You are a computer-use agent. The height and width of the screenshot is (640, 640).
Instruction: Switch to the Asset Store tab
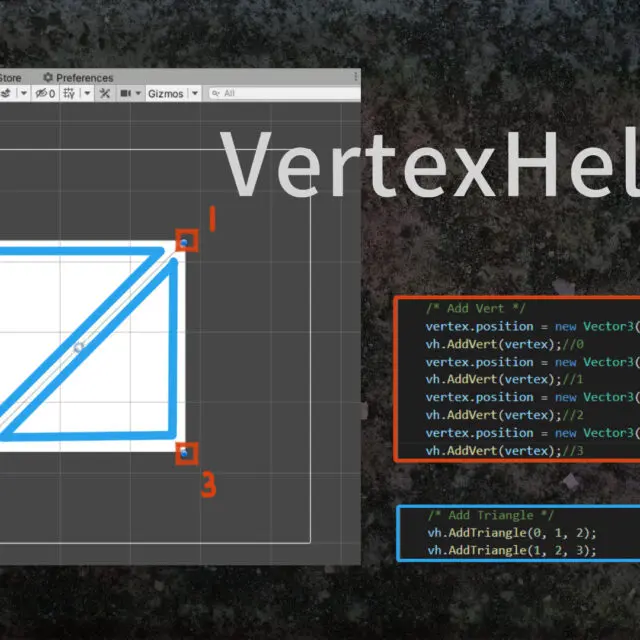coord(10,78)
